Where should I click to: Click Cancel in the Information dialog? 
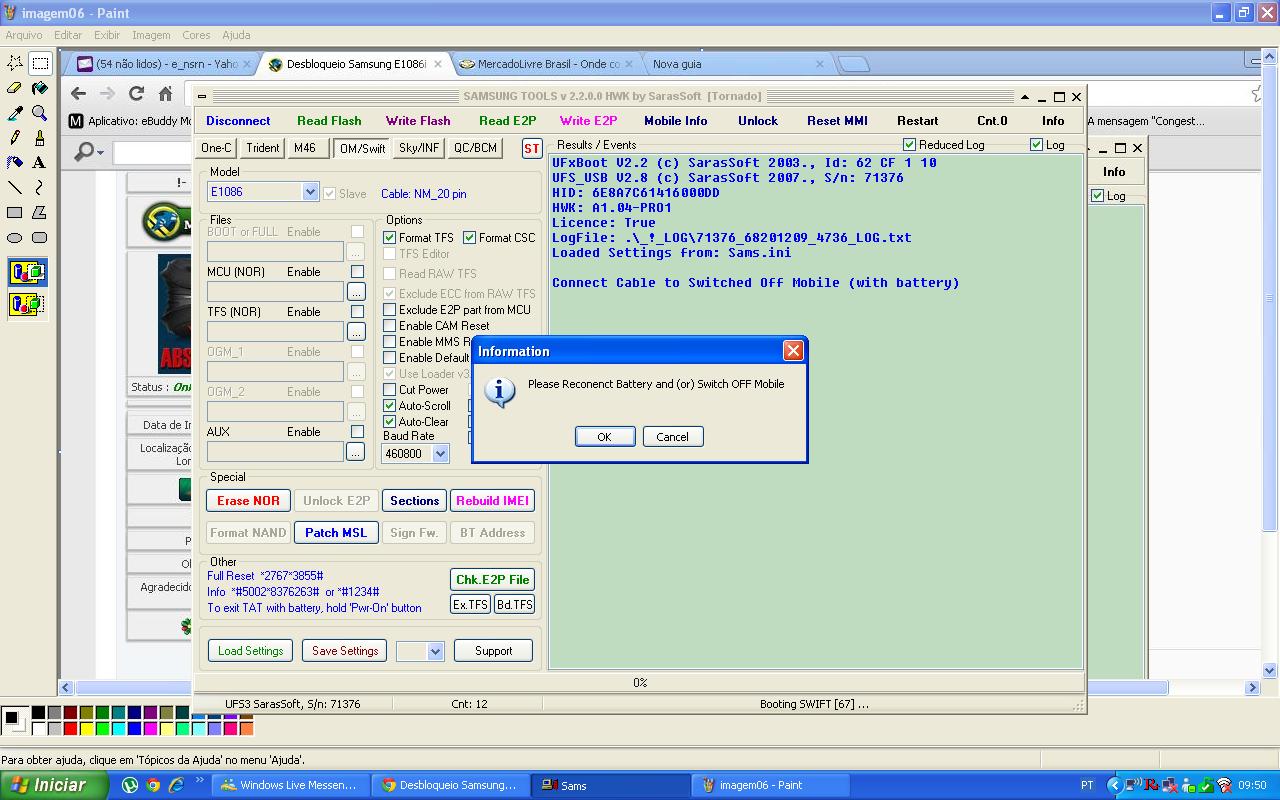click(x=672, y=437)
